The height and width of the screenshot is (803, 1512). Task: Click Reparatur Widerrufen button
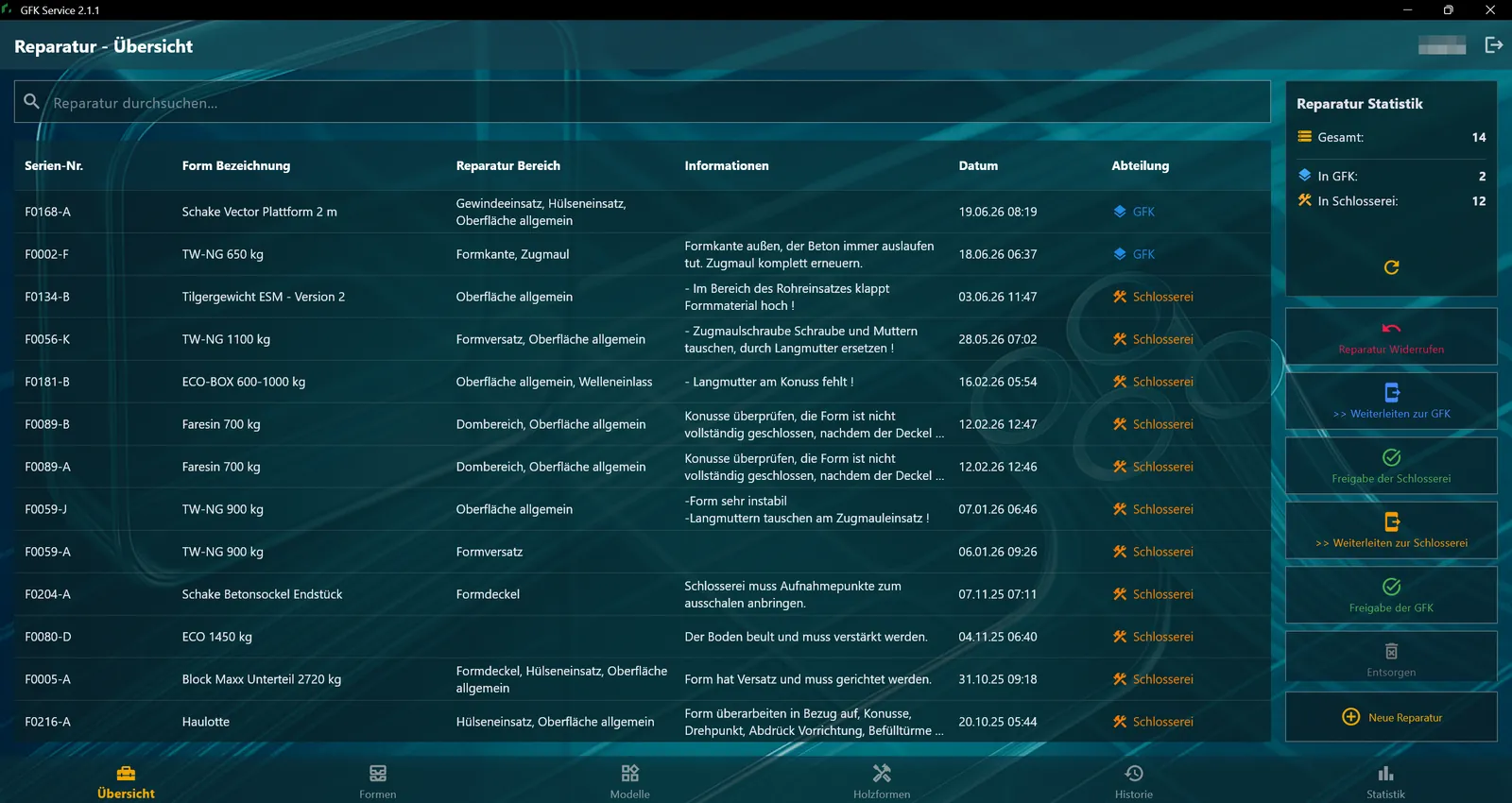(1391, 336)
